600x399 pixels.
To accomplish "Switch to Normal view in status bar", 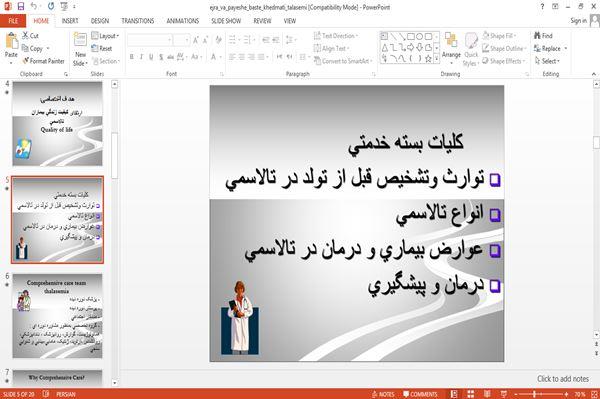I will pos(454,394).
